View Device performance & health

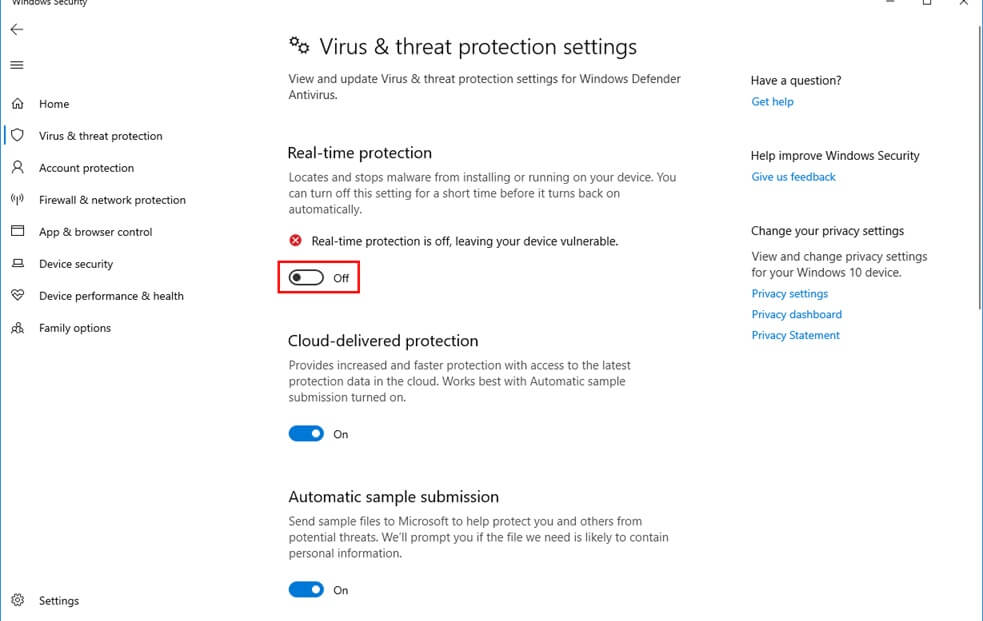[x=111, y=295]
